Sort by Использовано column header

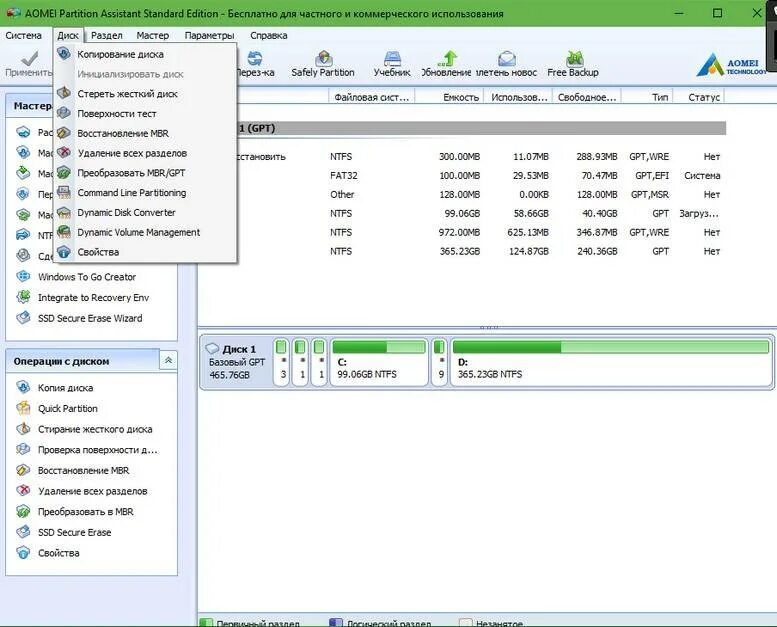coord(519,97)
